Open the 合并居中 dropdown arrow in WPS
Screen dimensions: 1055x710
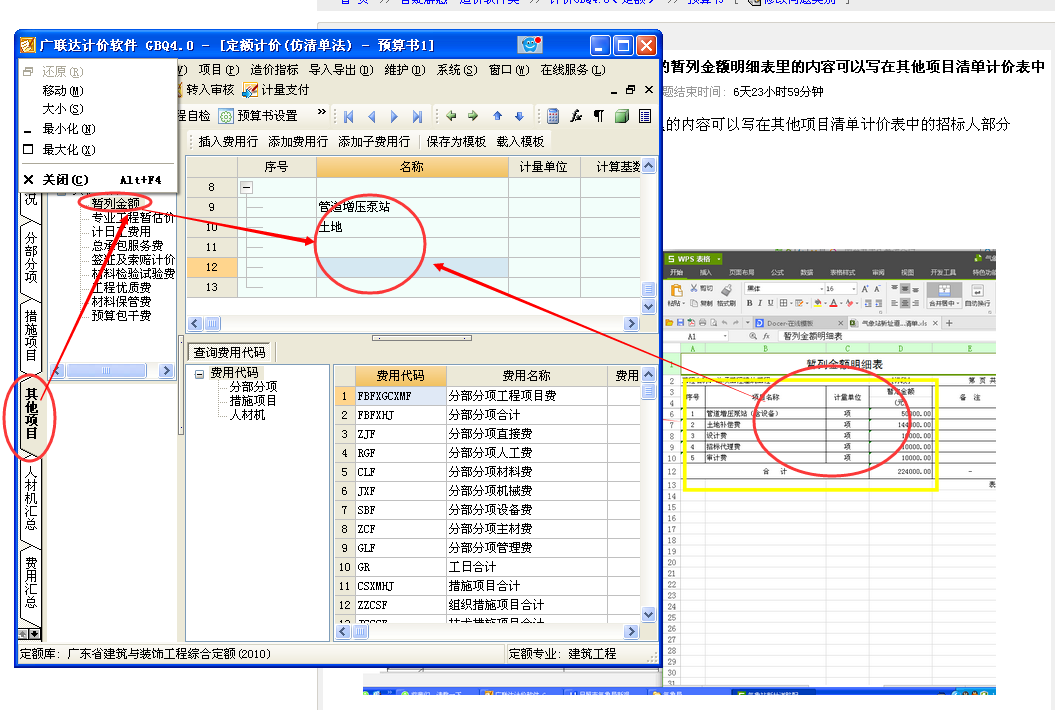958,304
